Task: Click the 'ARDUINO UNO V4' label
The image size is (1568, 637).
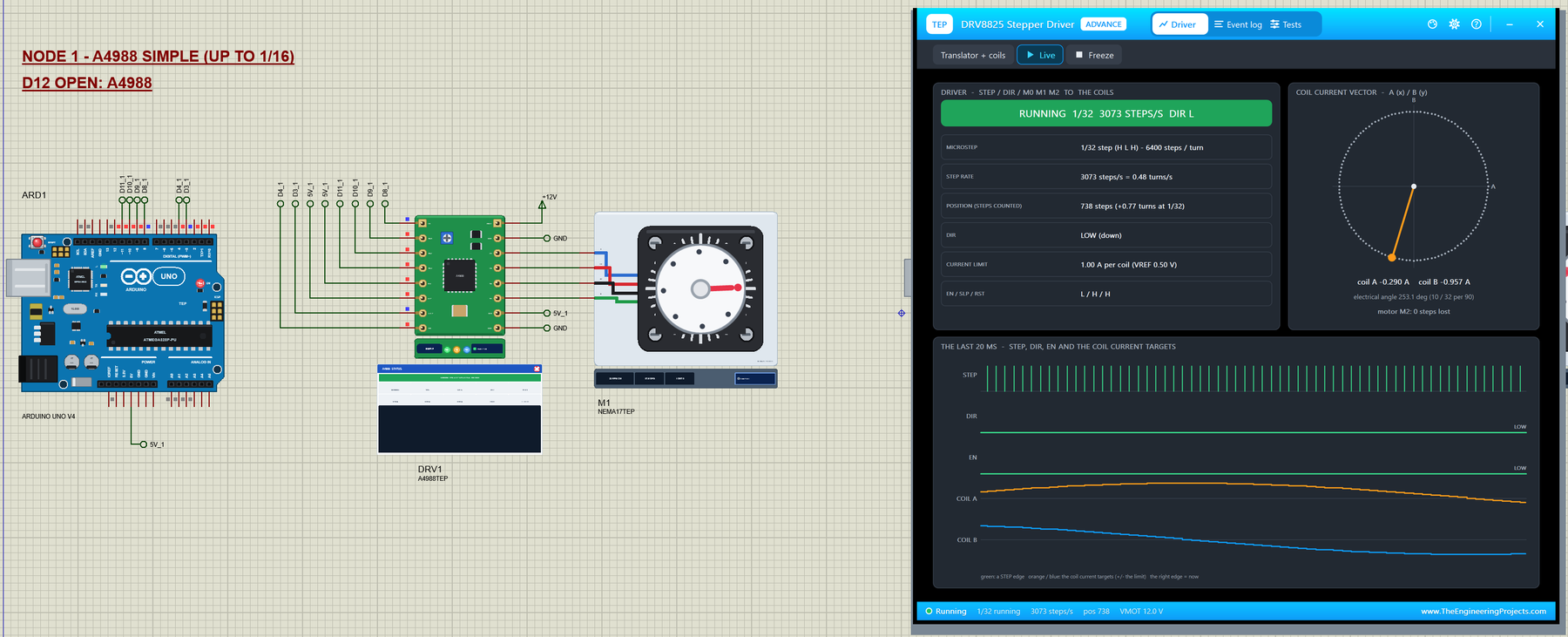Action: pyautogui.click(x=49, y=417)
